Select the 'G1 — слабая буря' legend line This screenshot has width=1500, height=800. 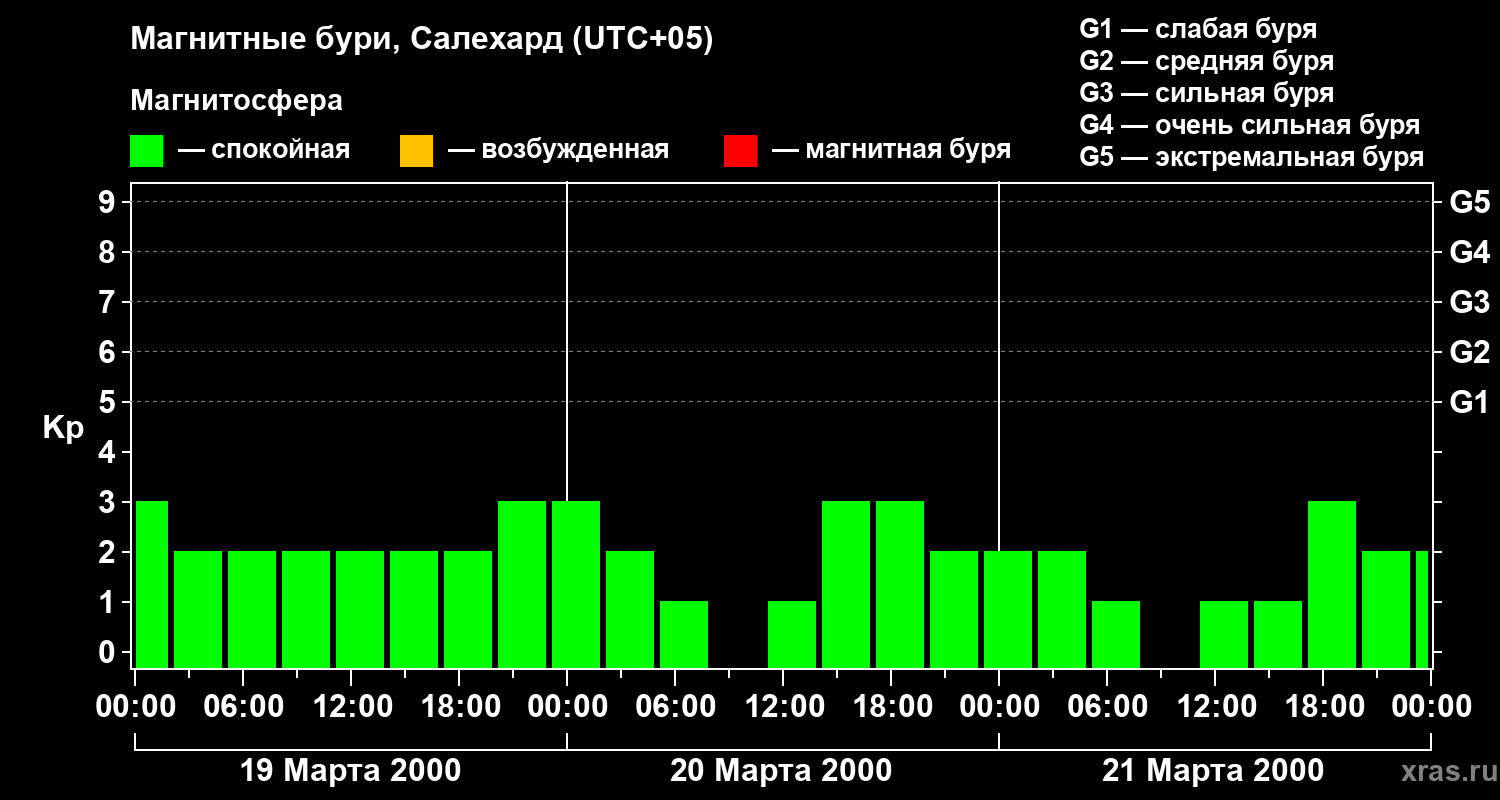1198,29
